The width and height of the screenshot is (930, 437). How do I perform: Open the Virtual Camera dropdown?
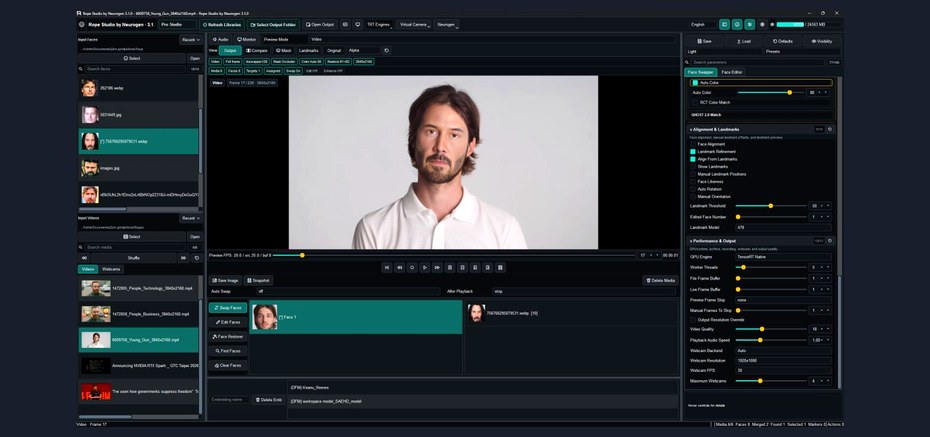[x=414, y=25]
